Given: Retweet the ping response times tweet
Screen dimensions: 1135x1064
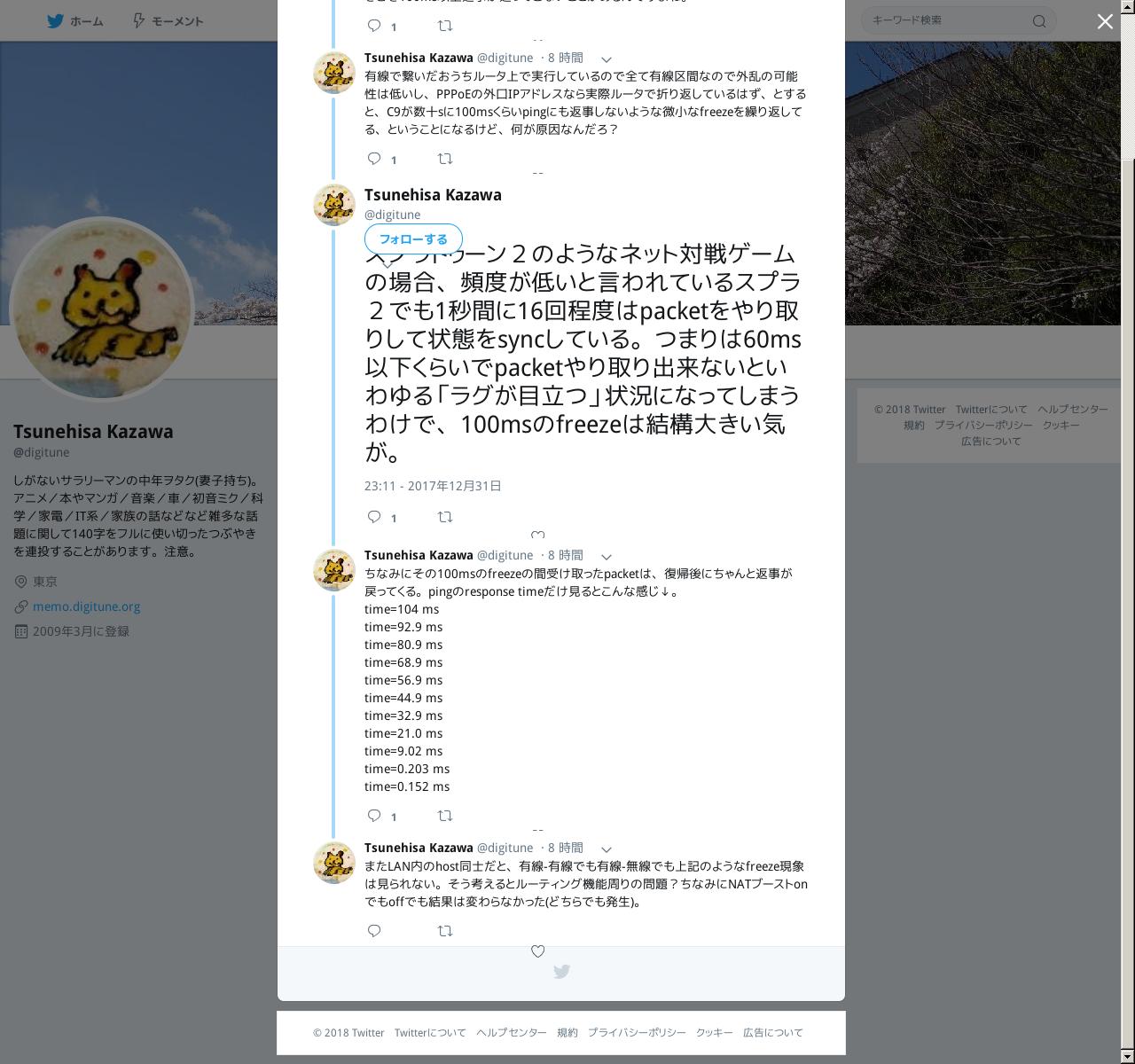Looking at the screenshot, I should coord(445,815).
